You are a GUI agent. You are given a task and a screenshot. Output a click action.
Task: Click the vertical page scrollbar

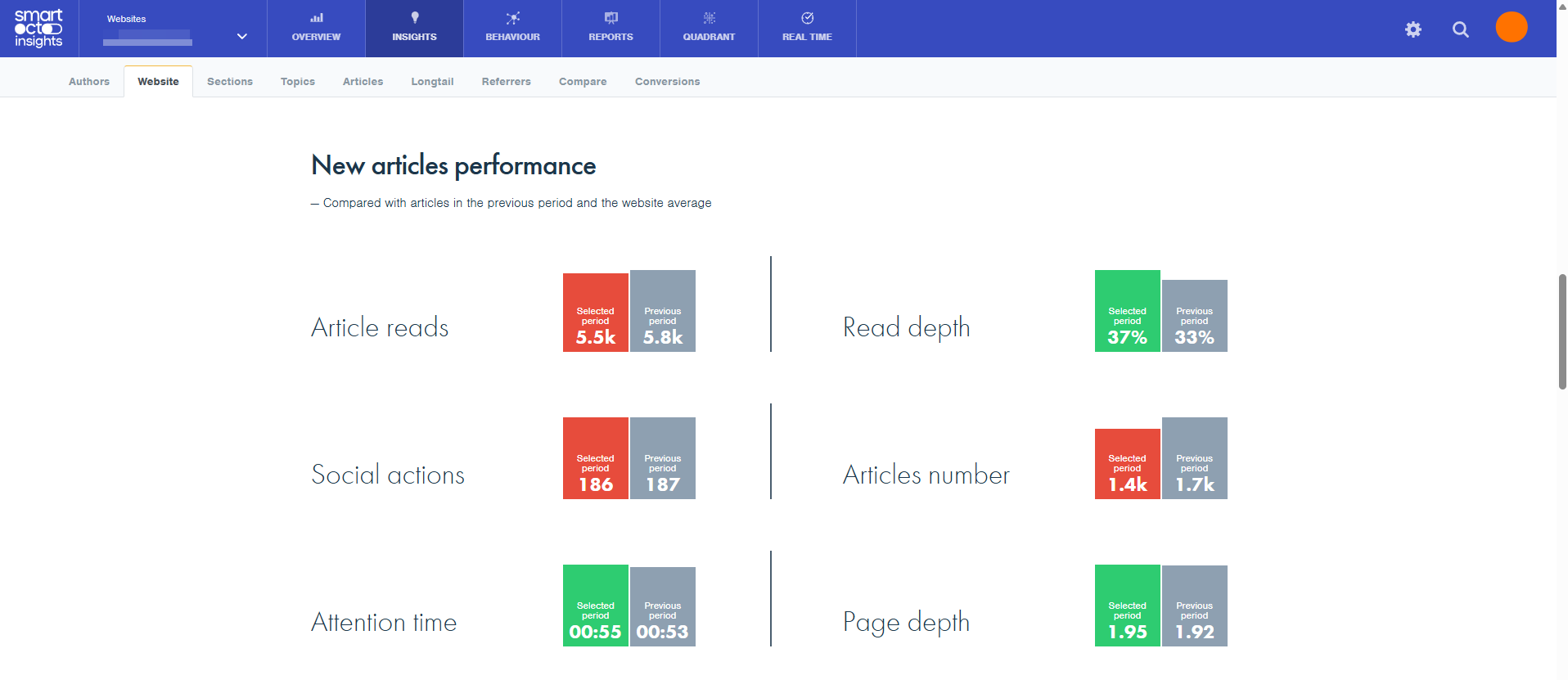tap(1561, 331)
